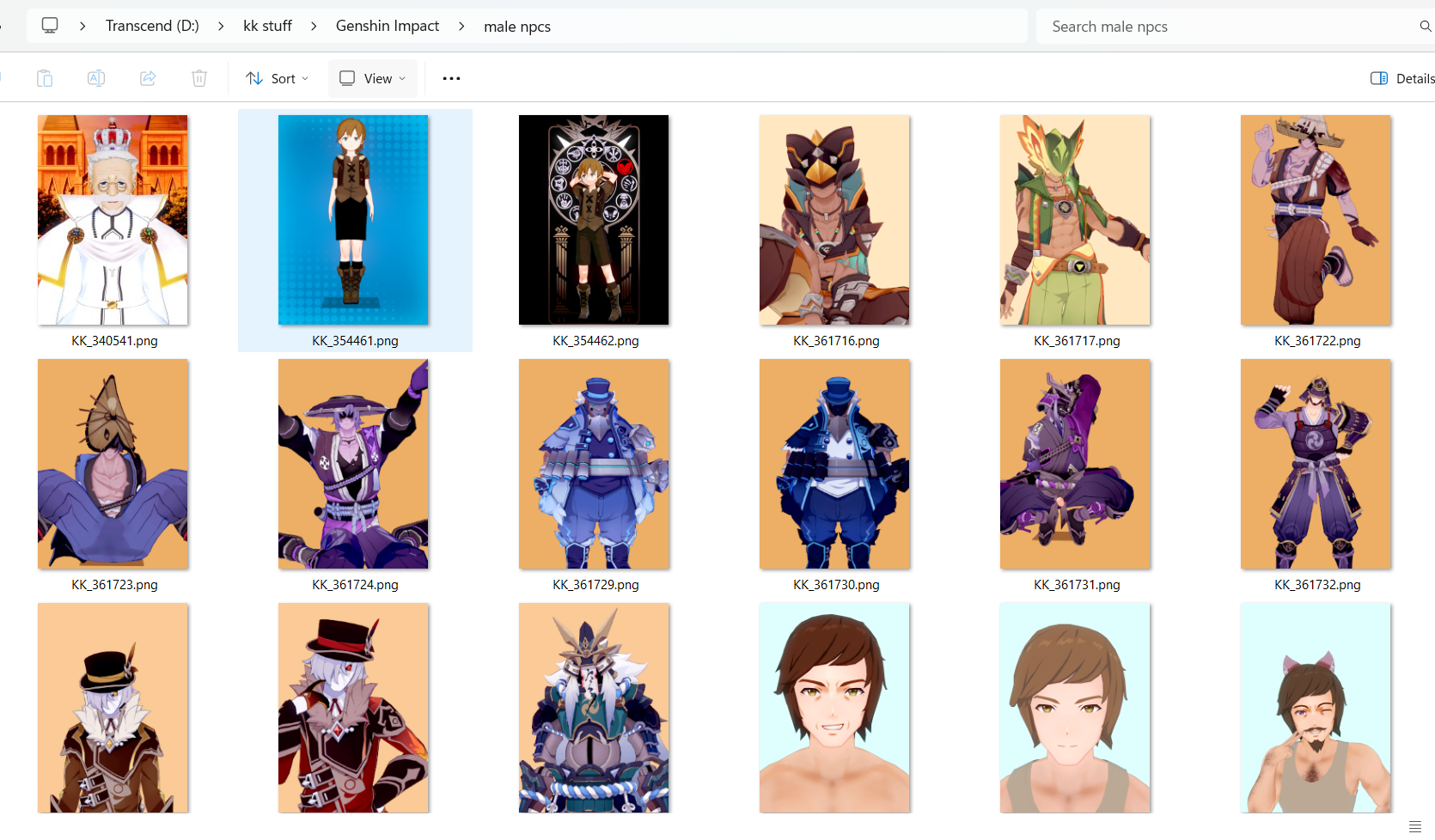The height and width of the screenshot is (840, 1435).
Task: Click the Paste clipboard icon in toolbar
Action: (x=45, y=78)
